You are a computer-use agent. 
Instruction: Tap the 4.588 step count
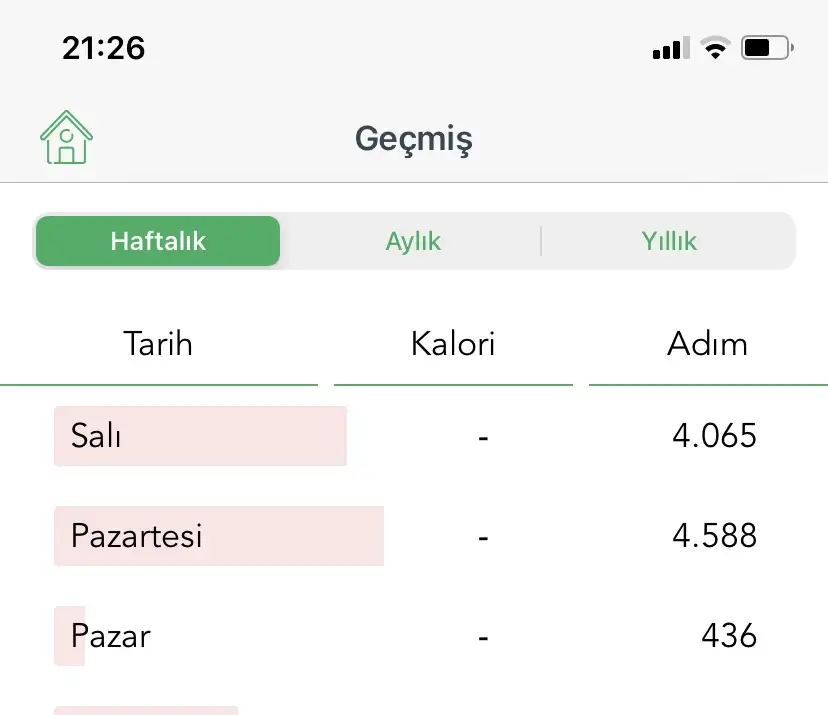point(714,536)
